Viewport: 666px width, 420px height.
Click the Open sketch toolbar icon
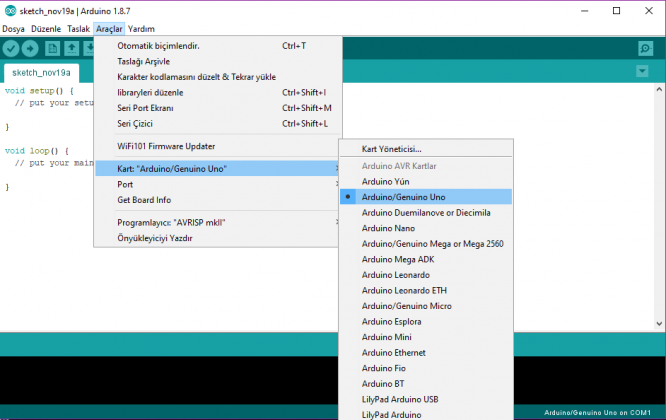72,48
